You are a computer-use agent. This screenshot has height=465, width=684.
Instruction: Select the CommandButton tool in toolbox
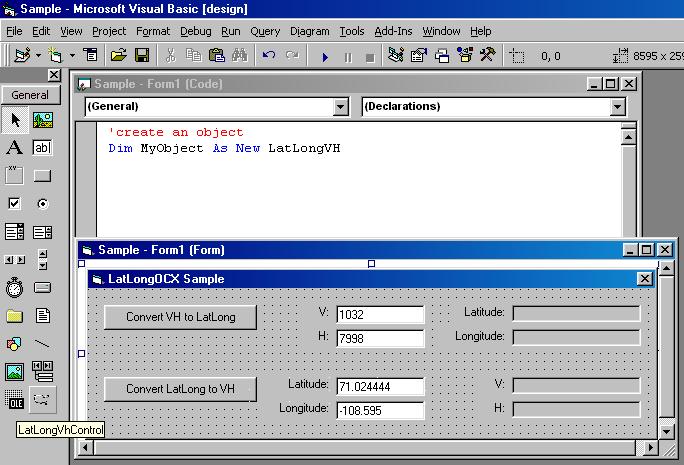point(43,175)
